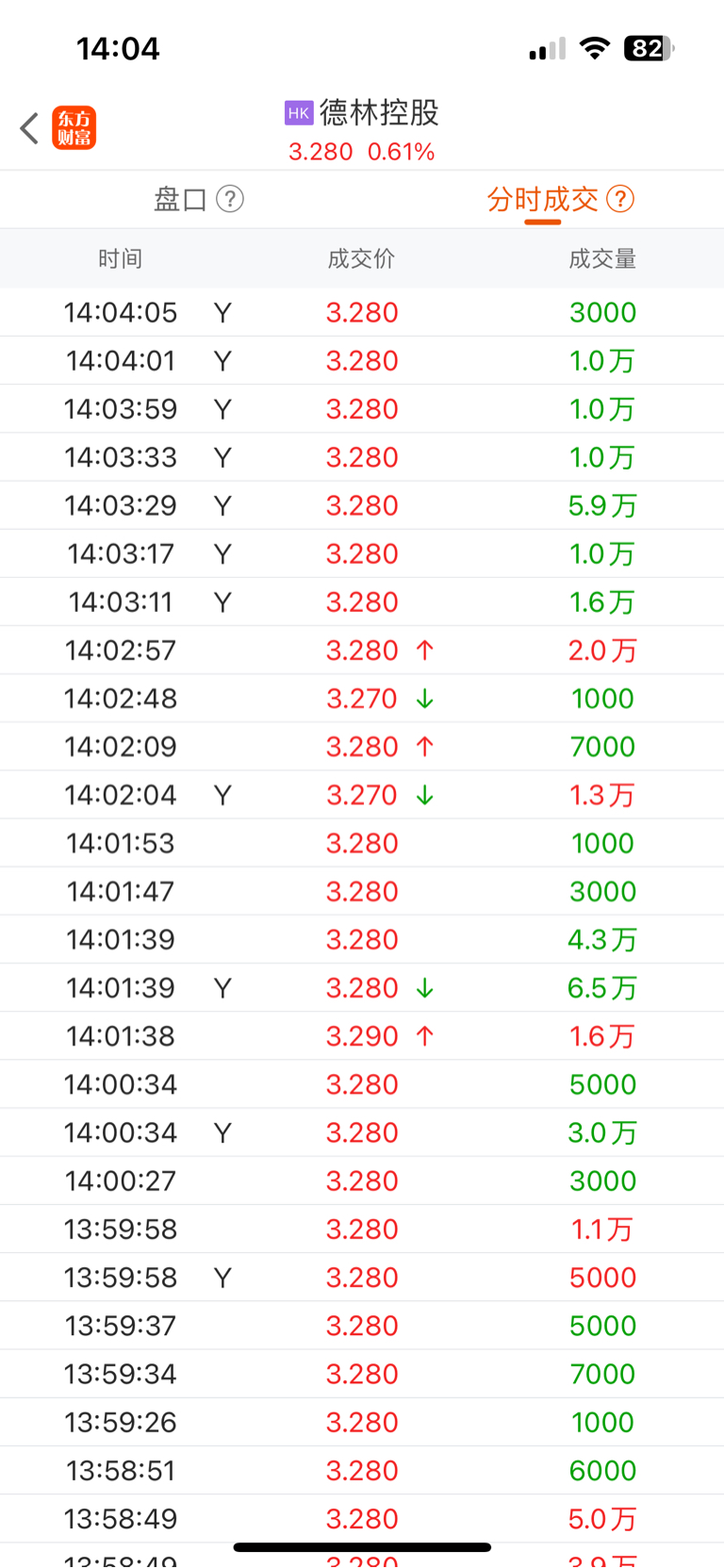The width and height of the screenshot is (724, 1568).
Task: Tap the up arrow on 14:02:57 row
Action: [x=425, y=650]
